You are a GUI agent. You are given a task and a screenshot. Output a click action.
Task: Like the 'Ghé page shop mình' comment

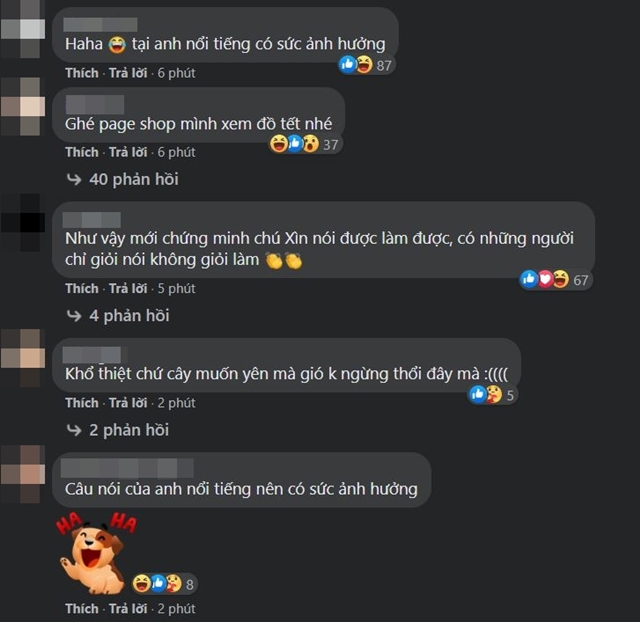[x=82, y=152]
